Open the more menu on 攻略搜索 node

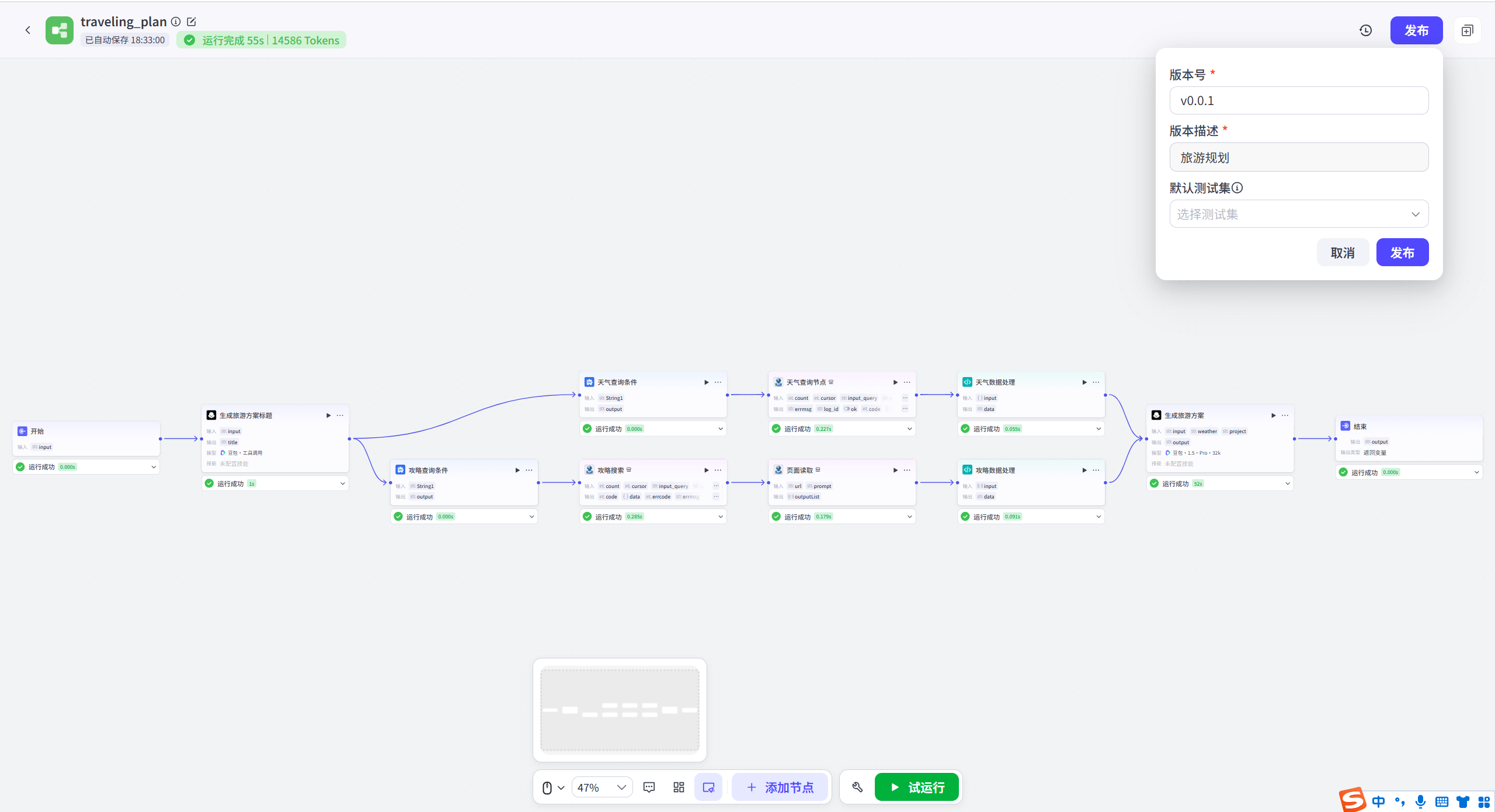[718, 471]
